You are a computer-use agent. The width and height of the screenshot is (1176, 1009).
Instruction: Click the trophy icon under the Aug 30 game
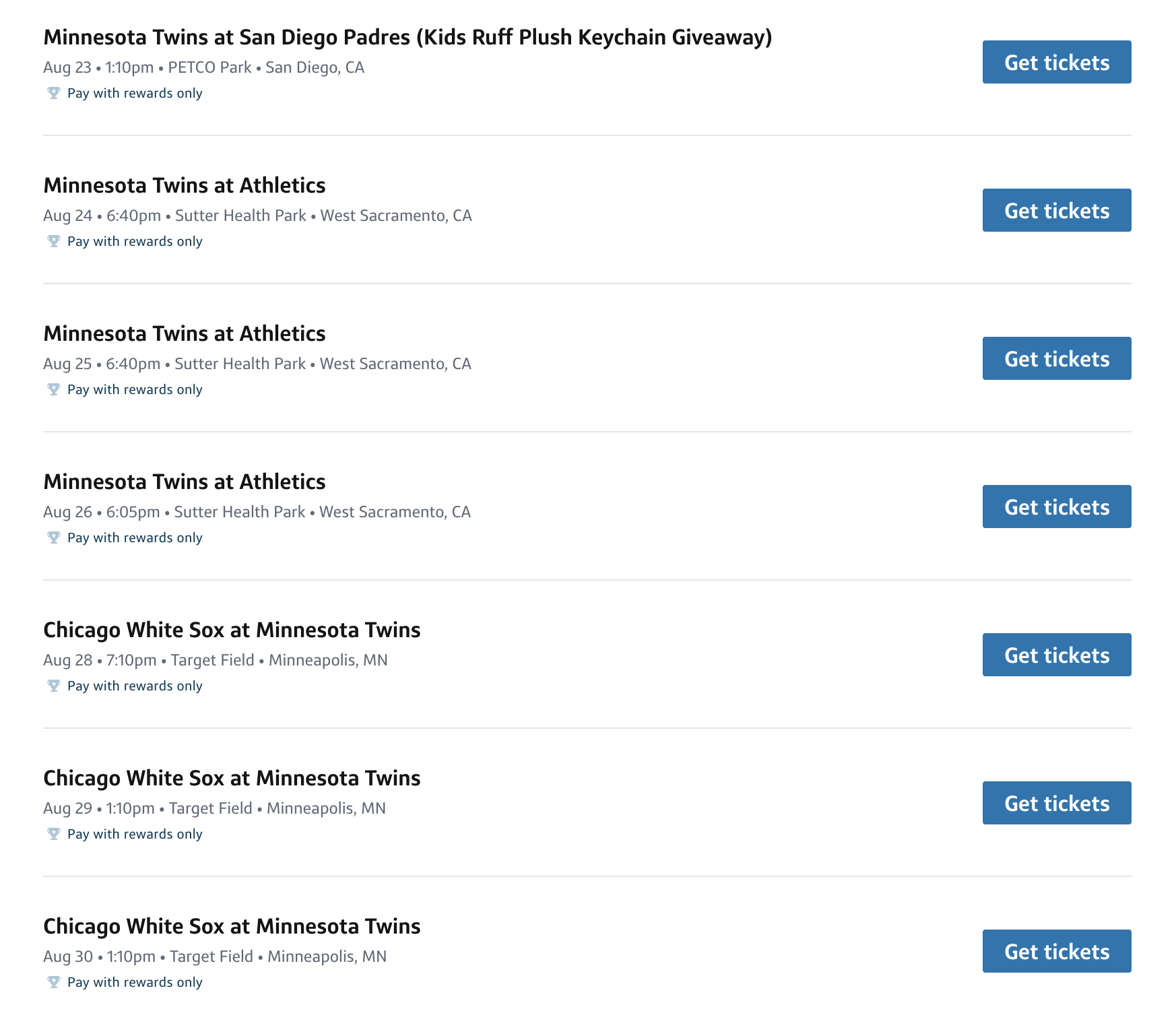pyautogui.click(x=54, y=982)
